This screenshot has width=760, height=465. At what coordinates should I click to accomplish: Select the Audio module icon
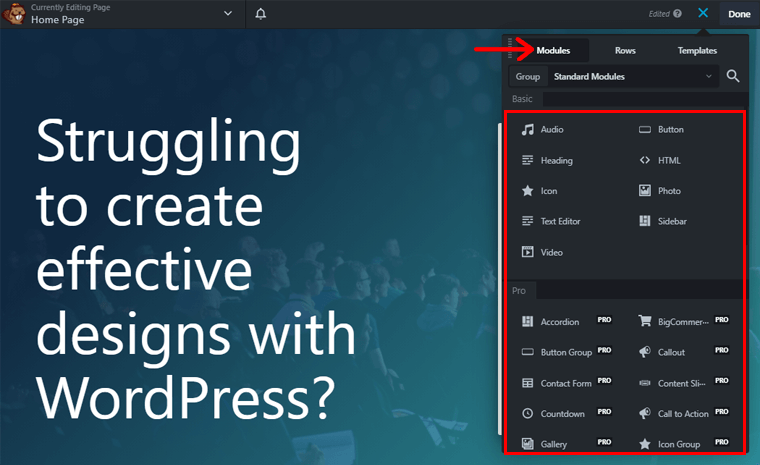tap(528, 130)
